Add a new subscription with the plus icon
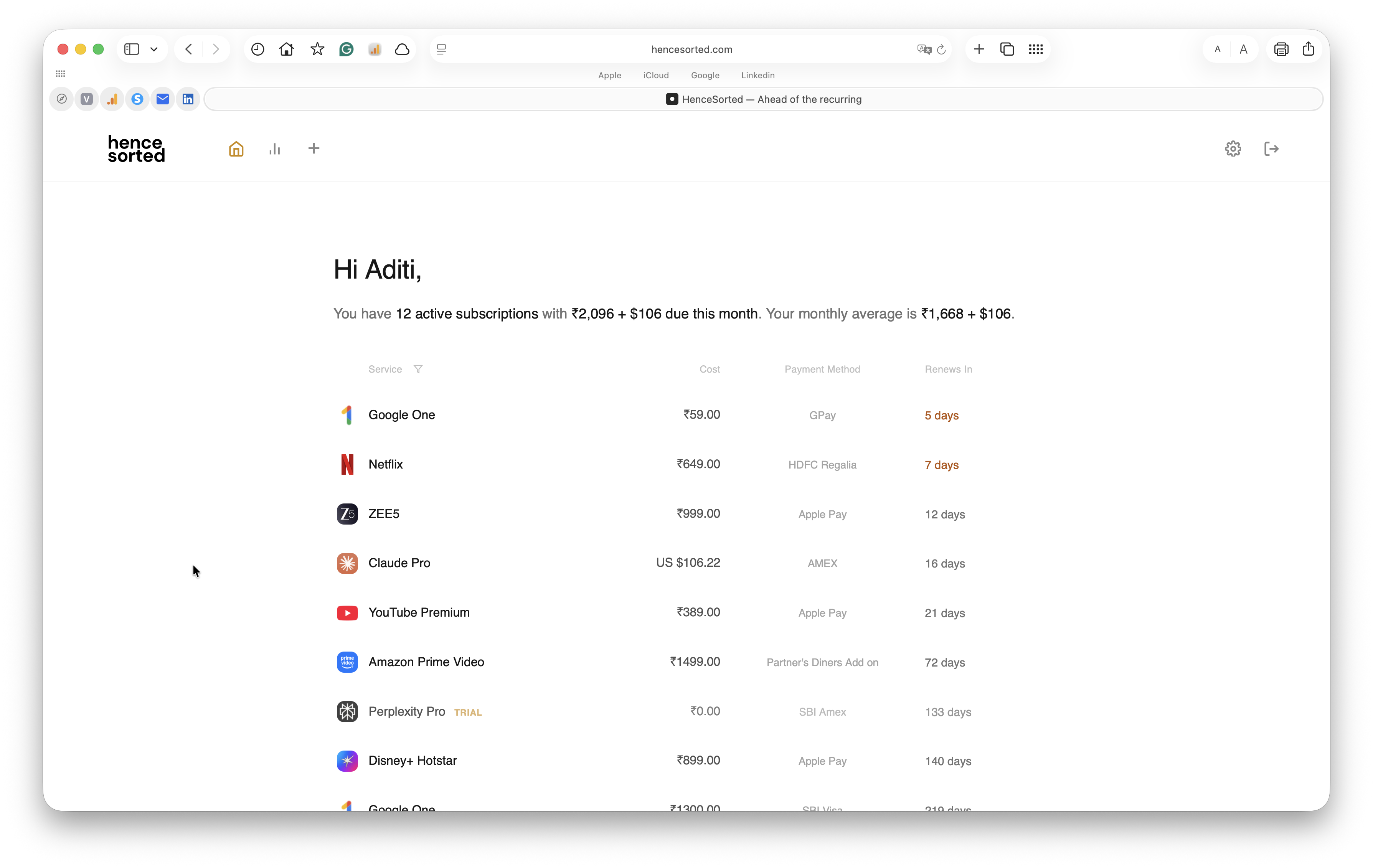Viewport: 1373px width, 868px height. coord(314,148)
